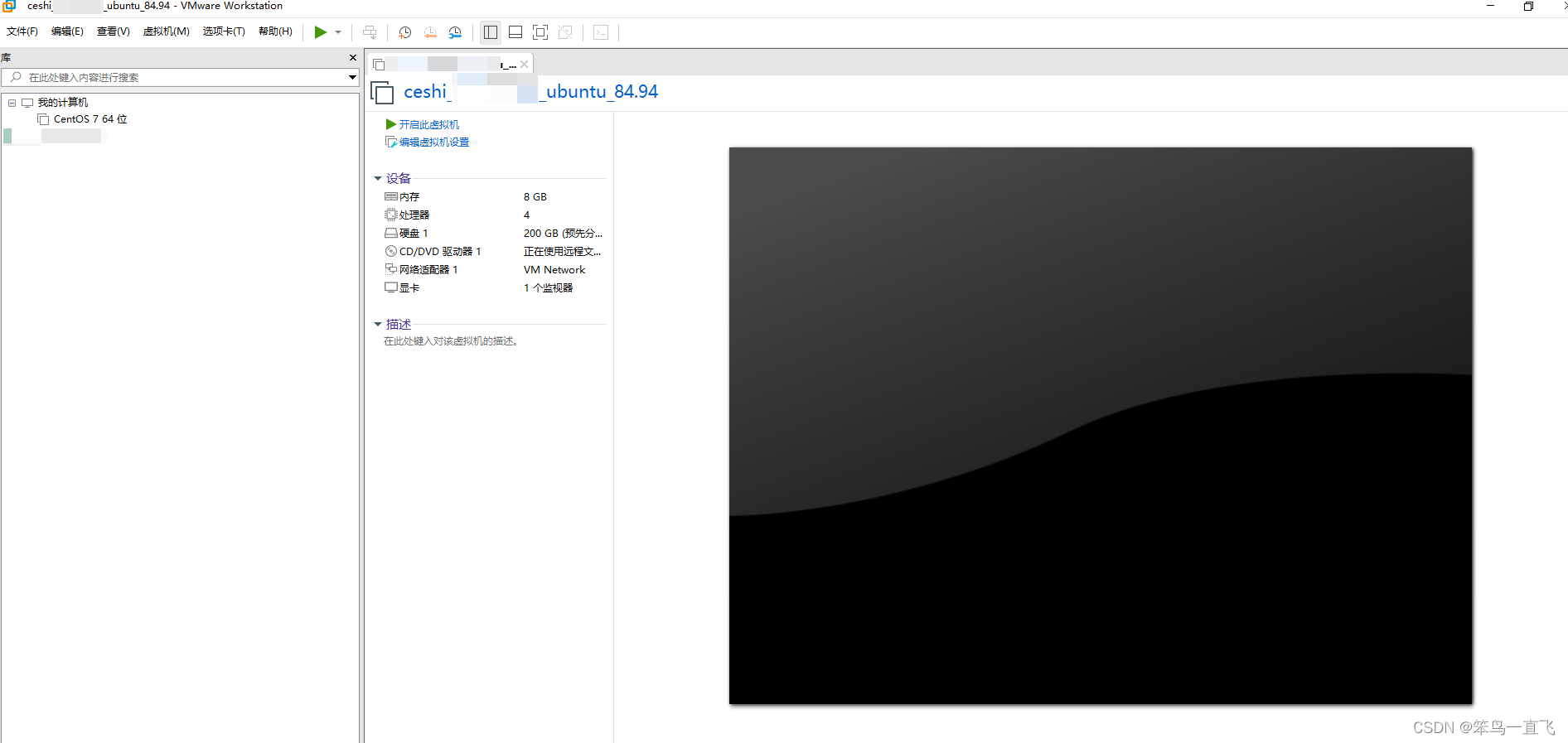Toggle the thumbnail bar view icon

515,32
